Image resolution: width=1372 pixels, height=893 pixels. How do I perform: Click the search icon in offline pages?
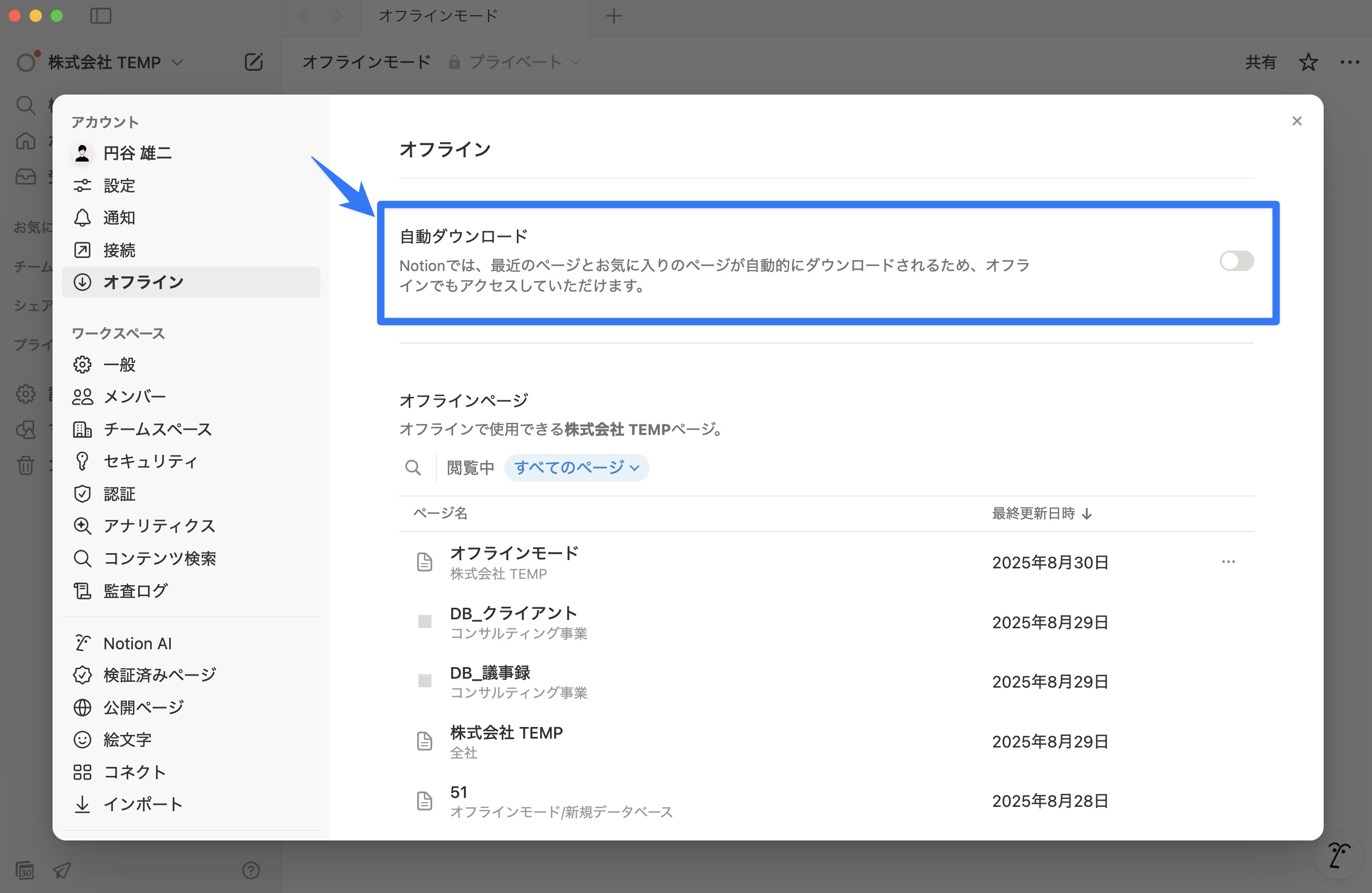point(413,468)
